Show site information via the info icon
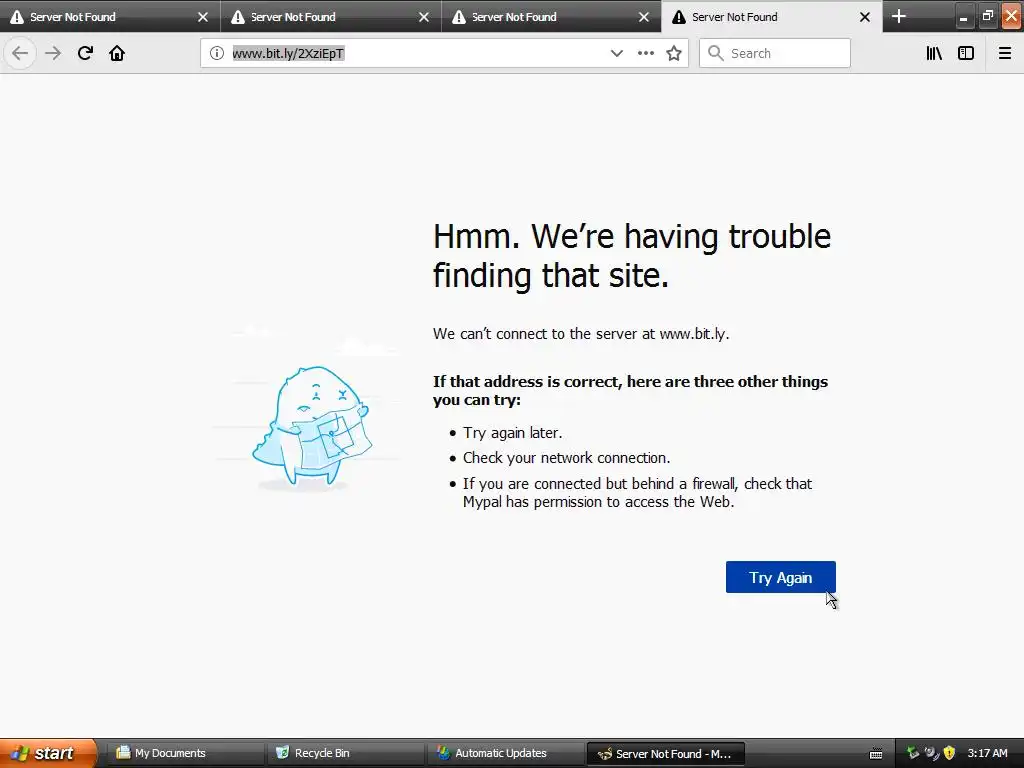 click(217, 53)
